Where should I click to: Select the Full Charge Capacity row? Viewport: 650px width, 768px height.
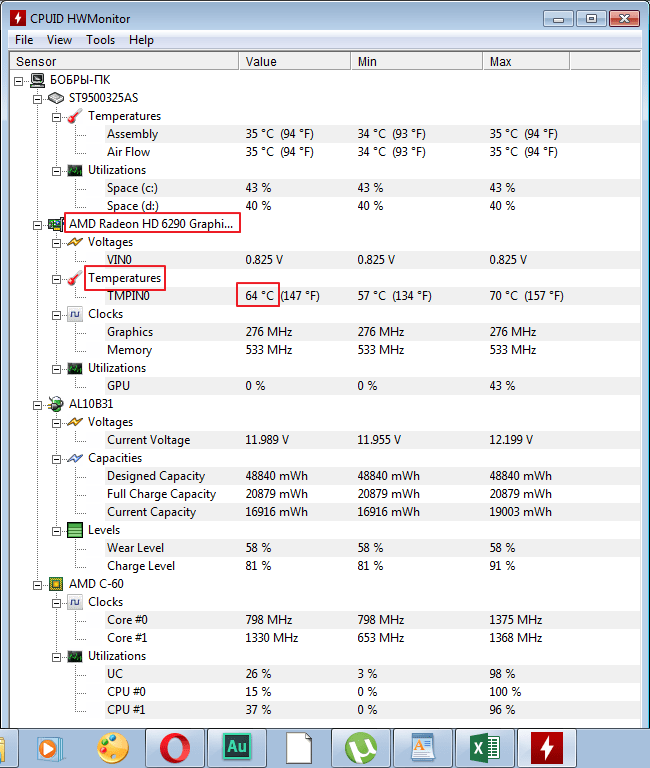pos(372,494)
